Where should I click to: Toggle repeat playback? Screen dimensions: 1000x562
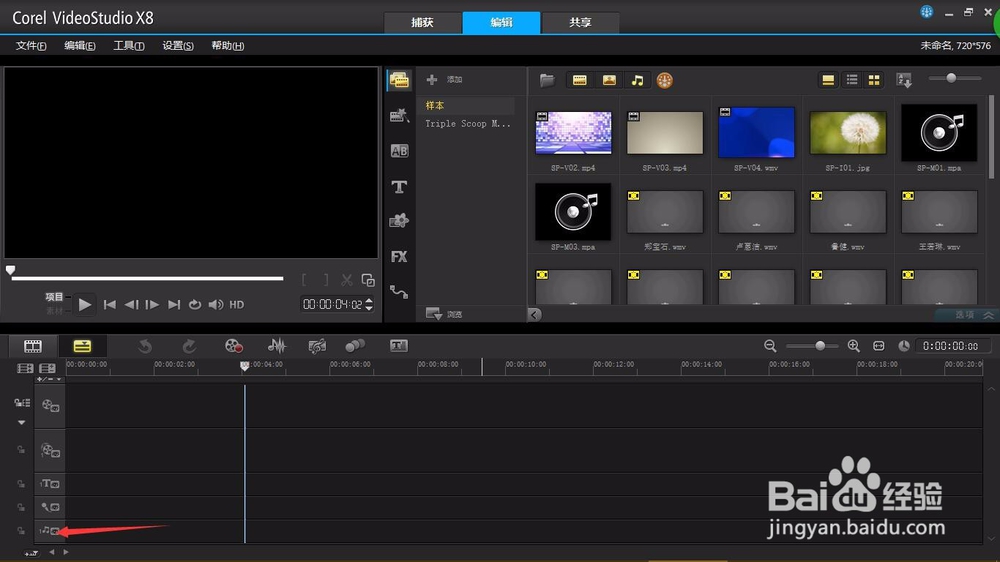(x=195, y=305)
